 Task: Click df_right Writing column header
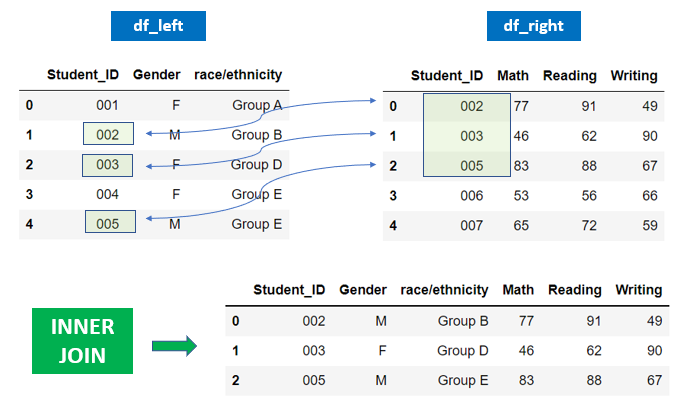[634, 75]
